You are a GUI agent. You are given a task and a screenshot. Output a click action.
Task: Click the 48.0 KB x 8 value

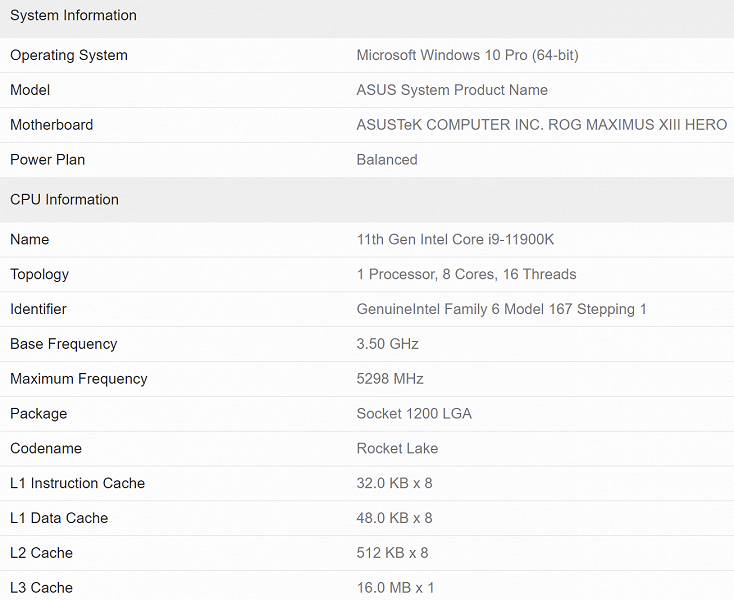pos(394,518)
